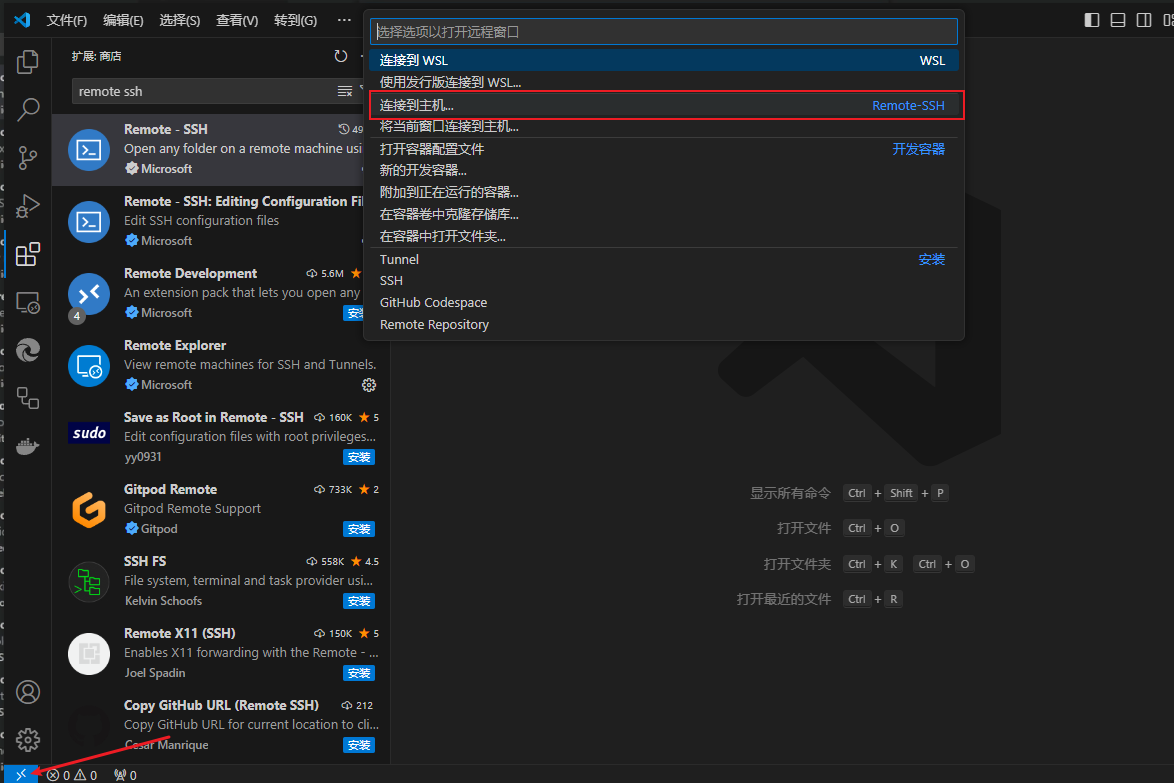This screenshot has width=1174, height=783.
Task: Open the two-linked-squares view in the activity bar
Action: 28,397
